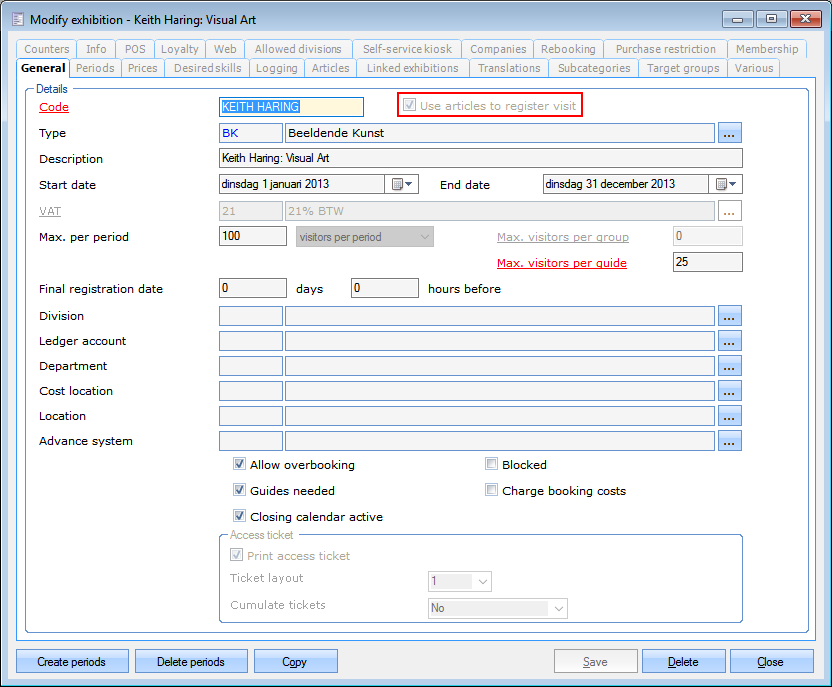Open the Linked exhibitions tab

coord(412,68)
